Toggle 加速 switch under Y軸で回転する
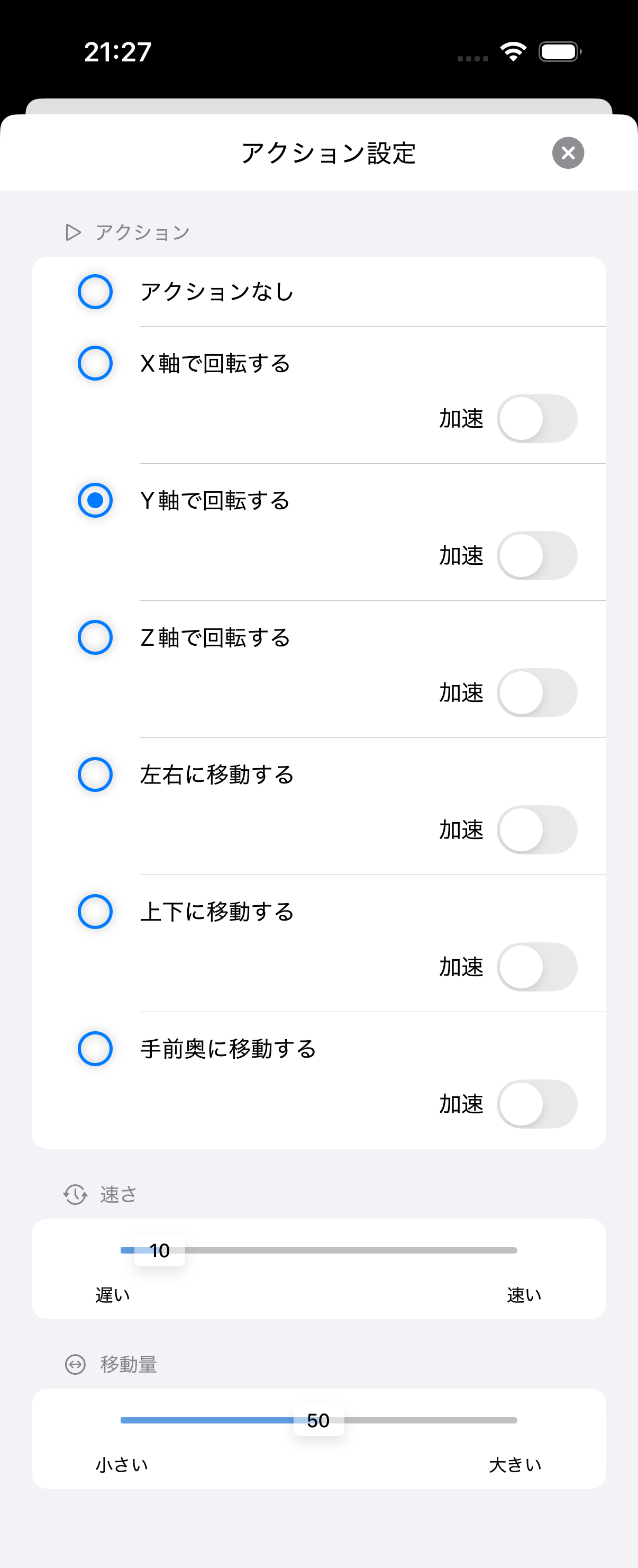This screenshot has height=1568, width=638. coord(536,556)
